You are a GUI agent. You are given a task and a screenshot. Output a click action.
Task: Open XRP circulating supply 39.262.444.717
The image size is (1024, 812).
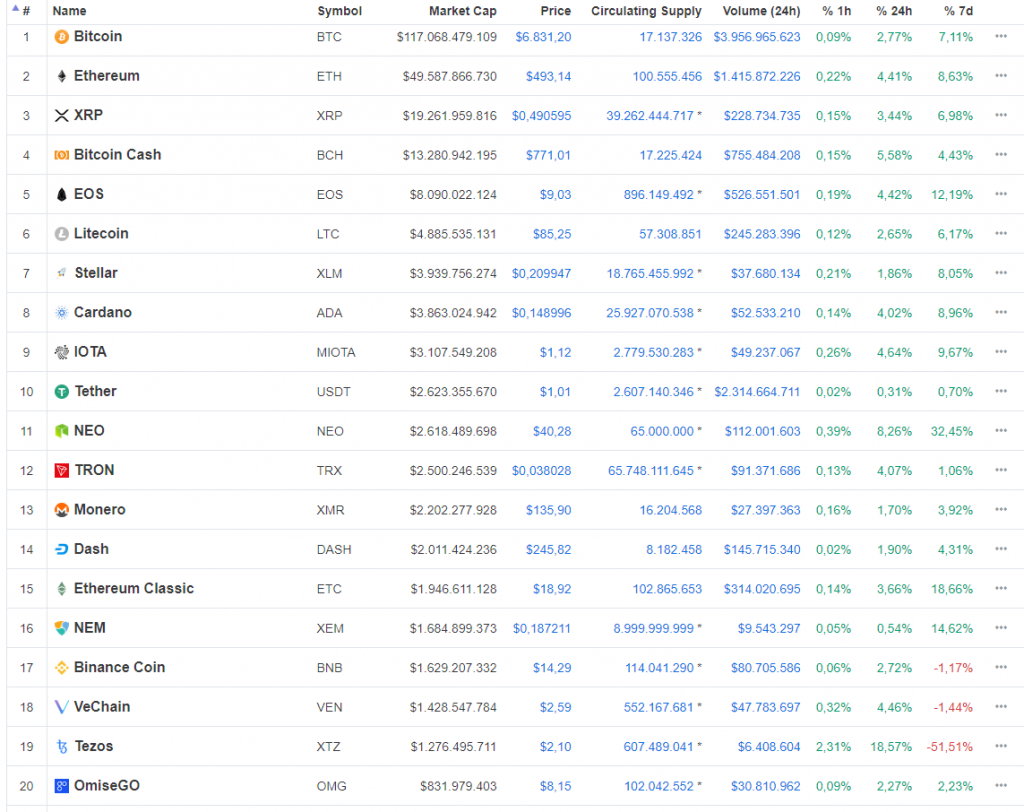pos(650,116)
